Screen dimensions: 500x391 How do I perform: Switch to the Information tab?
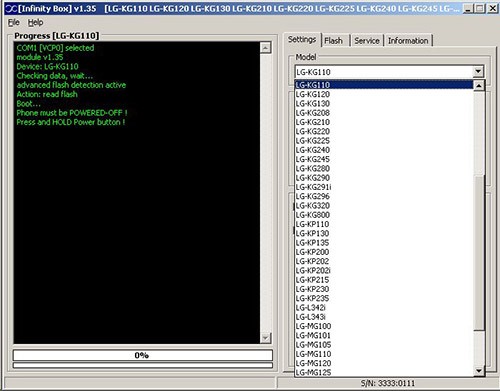click(408, 41)
